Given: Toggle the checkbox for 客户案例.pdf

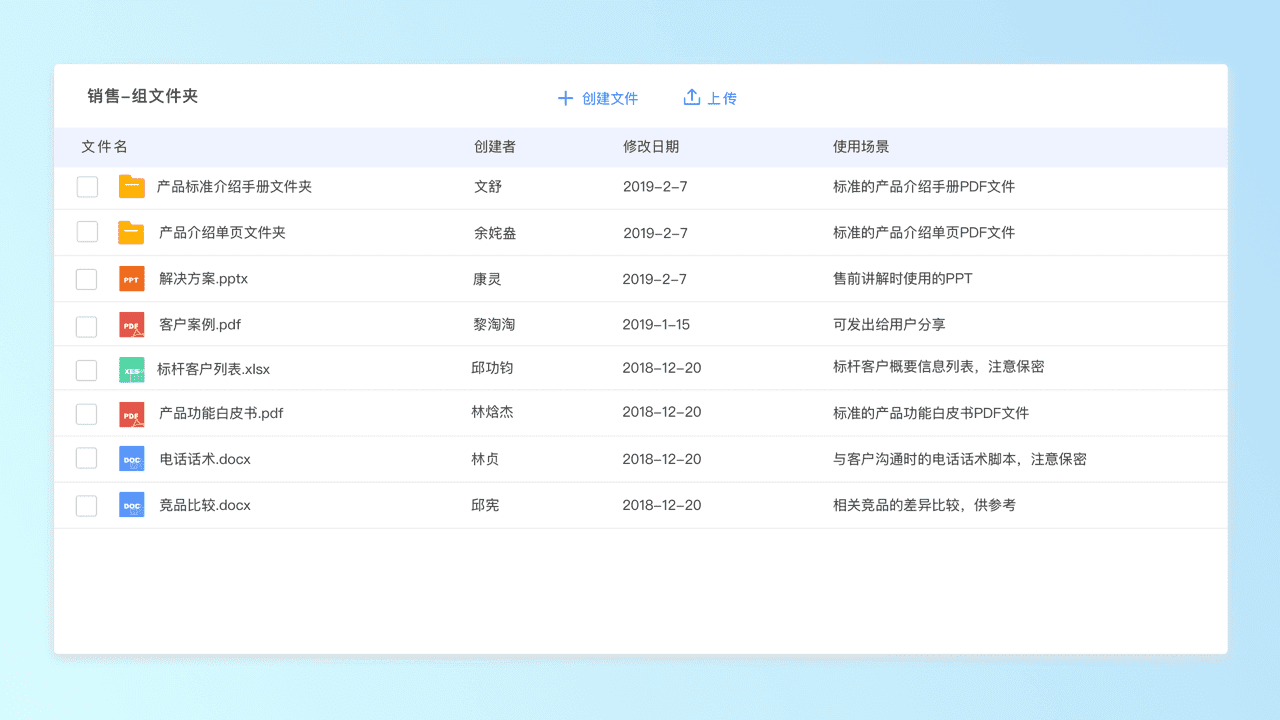Looking at the screenshot, I should (87, 326).
